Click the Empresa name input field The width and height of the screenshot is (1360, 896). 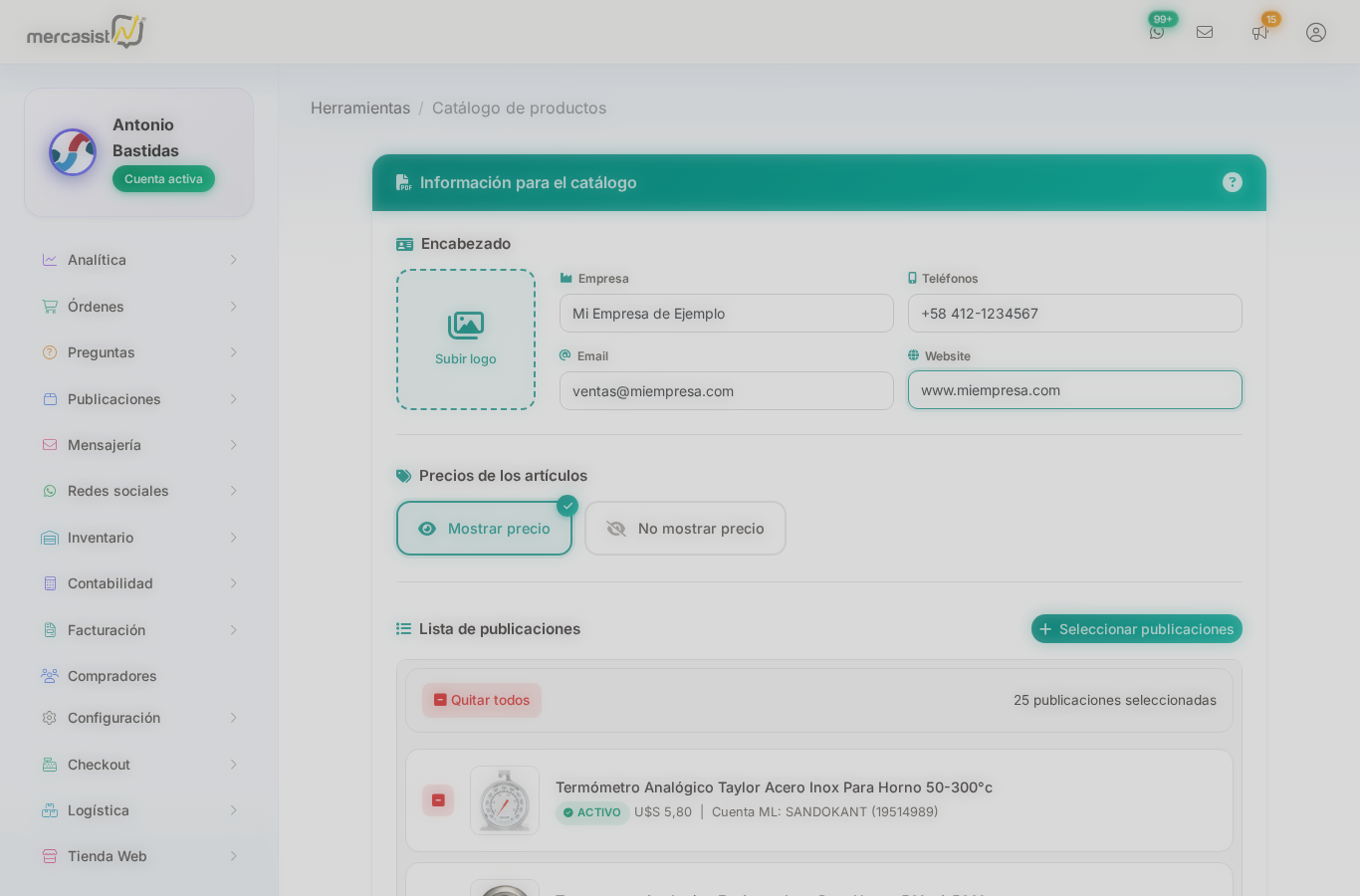point(726,314)
